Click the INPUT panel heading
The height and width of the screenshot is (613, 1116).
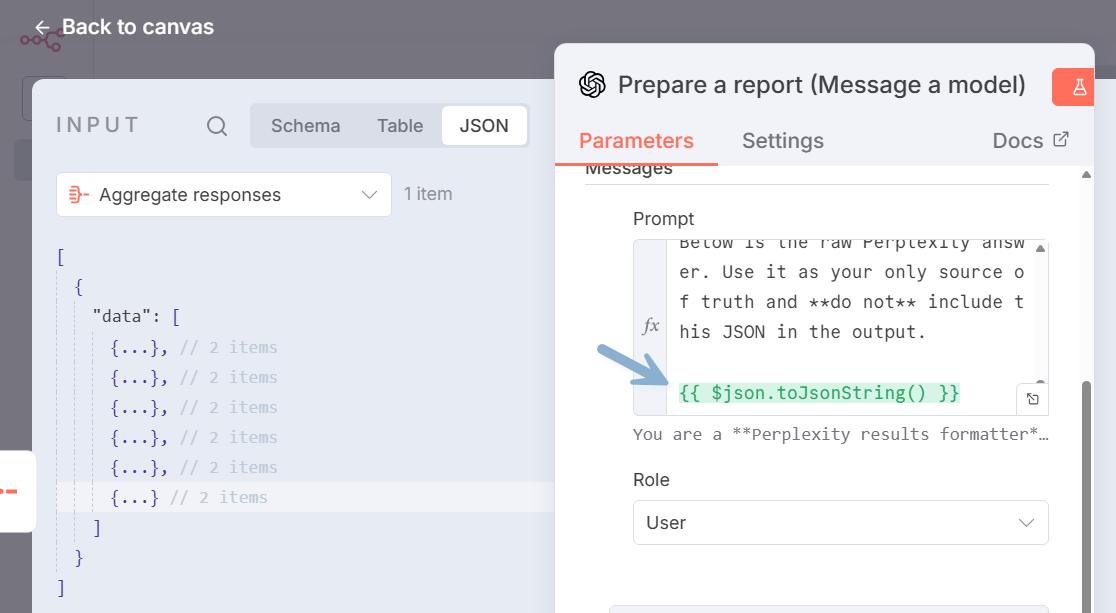click(x=98, y=125)
